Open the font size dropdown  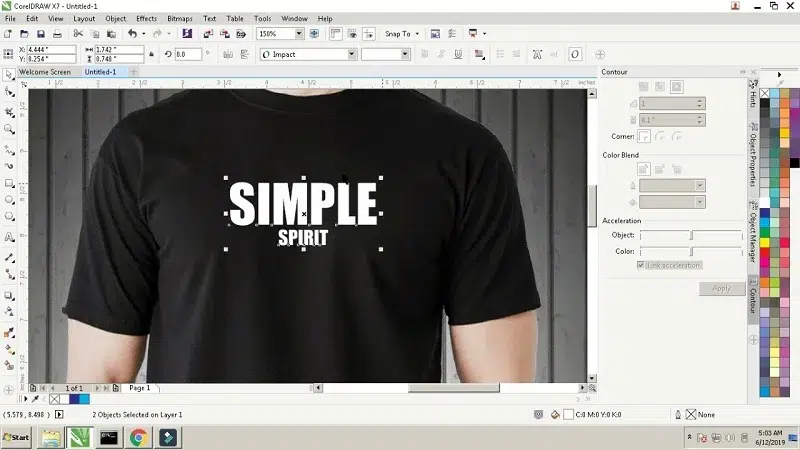point(405,54)
